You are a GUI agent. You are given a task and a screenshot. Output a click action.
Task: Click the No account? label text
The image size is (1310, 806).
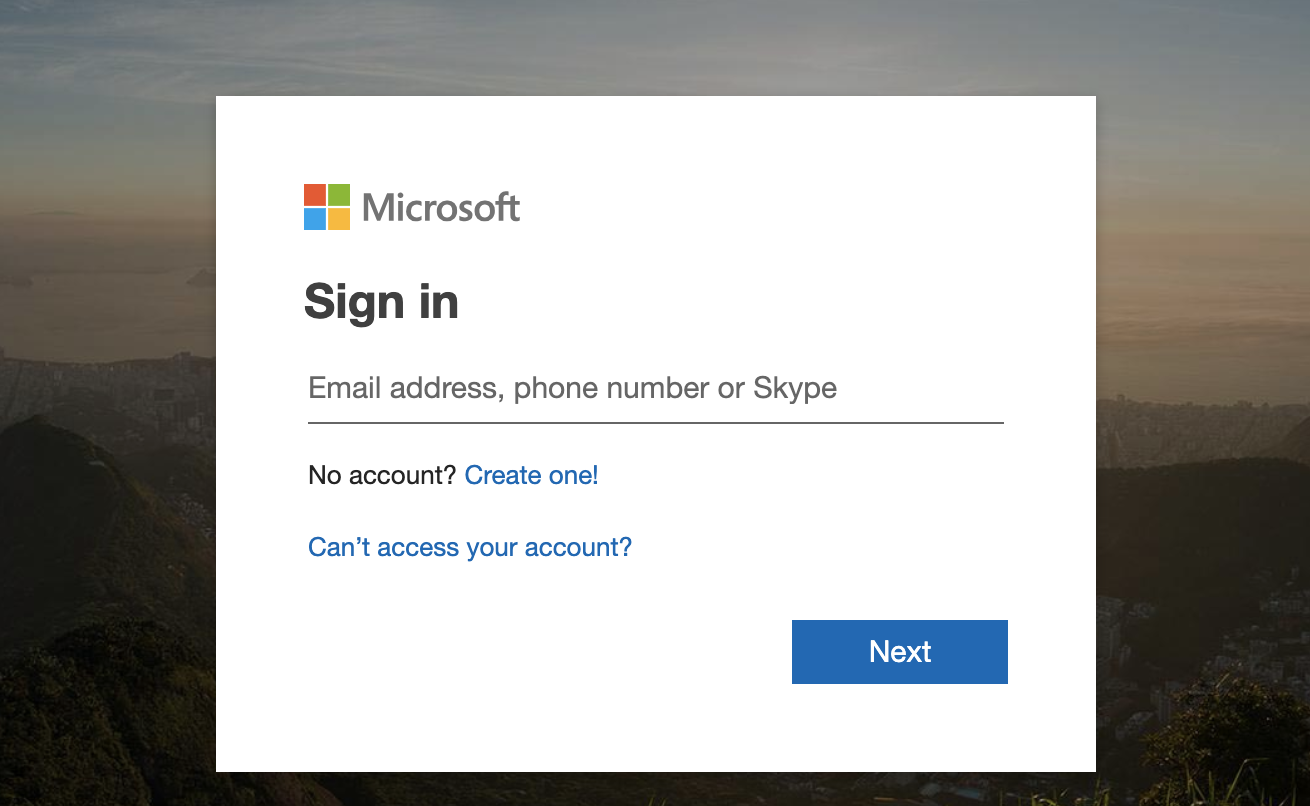click(382, 475)
